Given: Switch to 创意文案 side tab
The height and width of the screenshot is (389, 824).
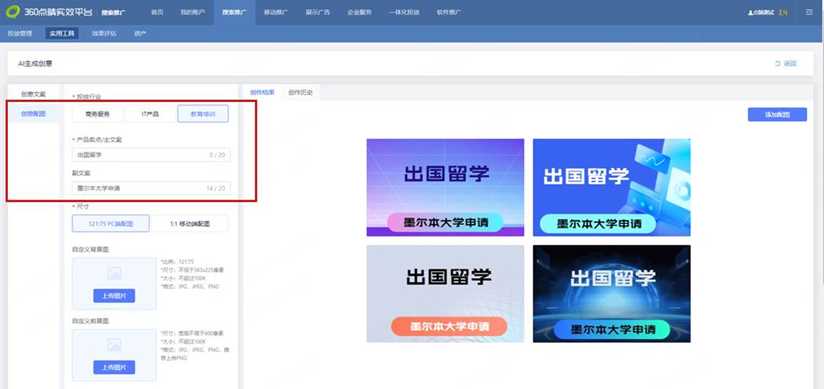Looking at the screenshot, I should [34, 94].
